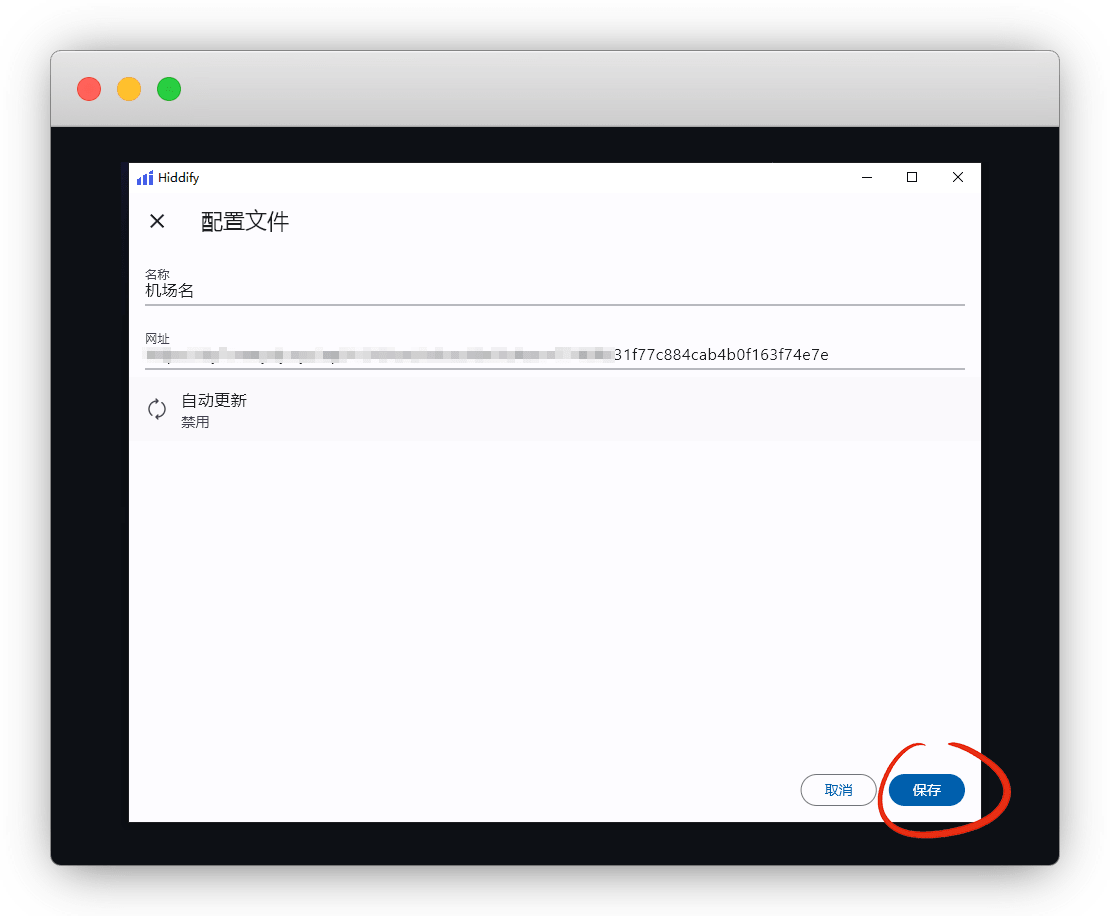This screenshot has height=916, width=1110.
Task: Click the 禁用 status under 自动更新
Action: coord(195,422)
